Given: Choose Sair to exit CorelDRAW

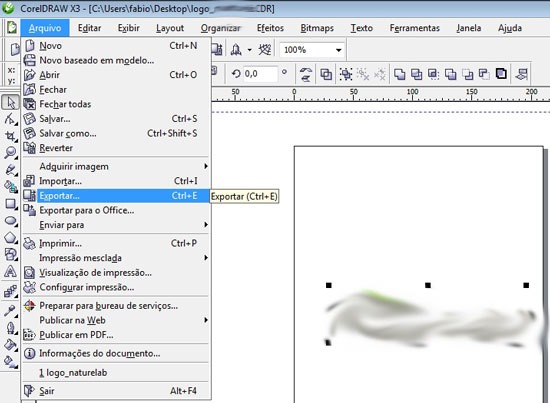Looking at the screenshot, I should click(116, 391).
